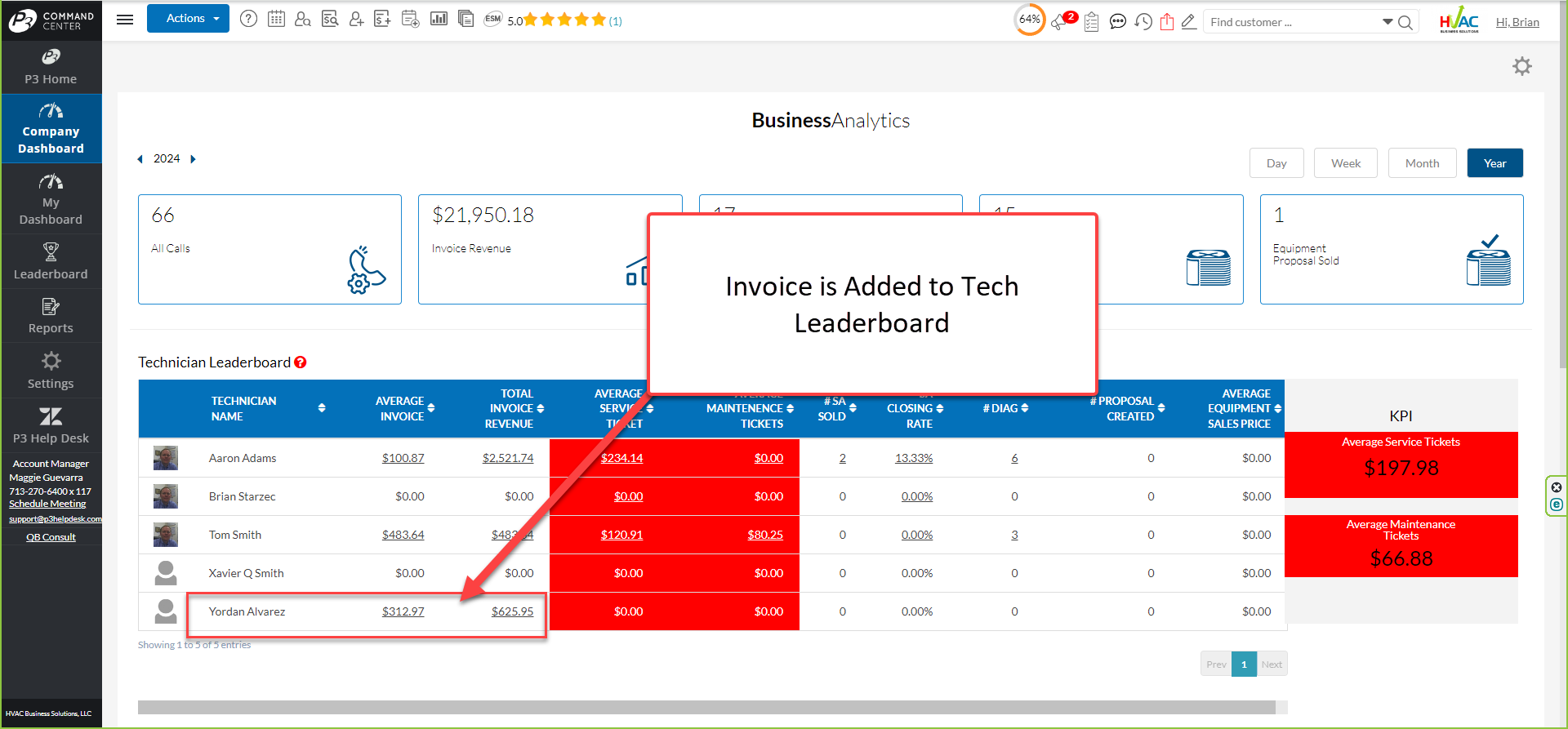Image resolution: width=1568 pixels, height=729 pixels.
Task: Switch to Week view
Action: 1346,163
